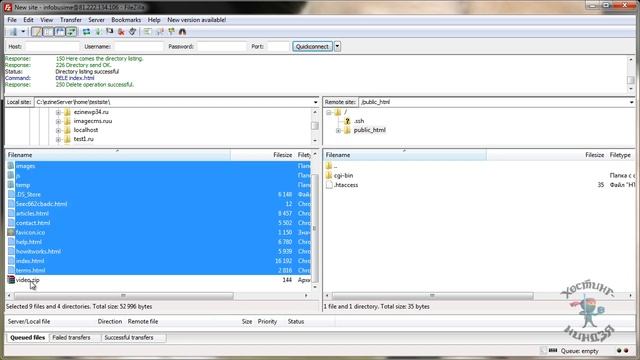
Task: Sort remote files by Filetype header
Action: (x=620, y=155)
